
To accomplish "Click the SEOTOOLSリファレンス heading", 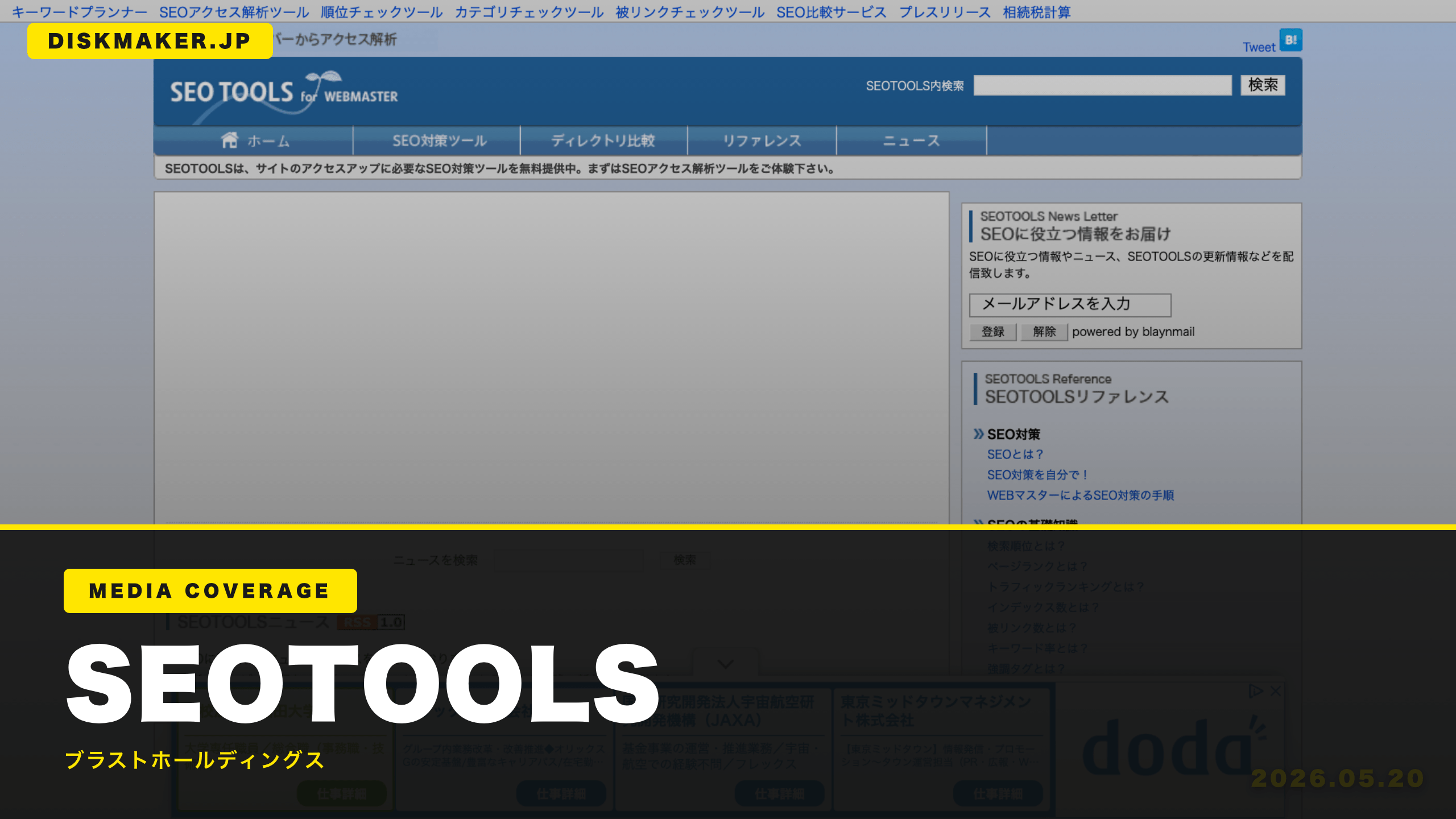I will point(1077,397).
